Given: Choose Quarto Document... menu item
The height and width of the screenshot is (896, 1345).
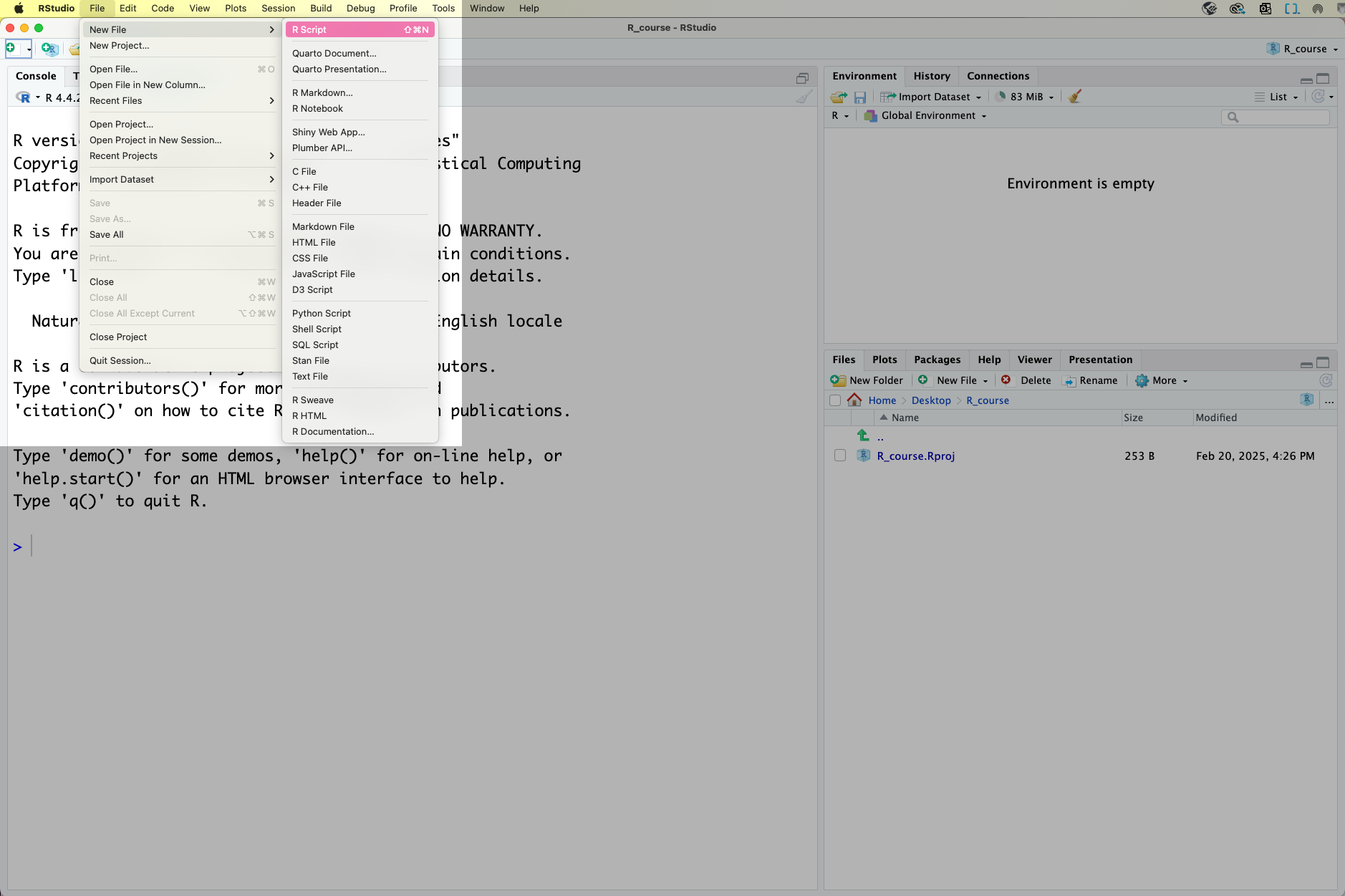Looking at the screenshot, I should pyautogui.click(x=360, y=53).
